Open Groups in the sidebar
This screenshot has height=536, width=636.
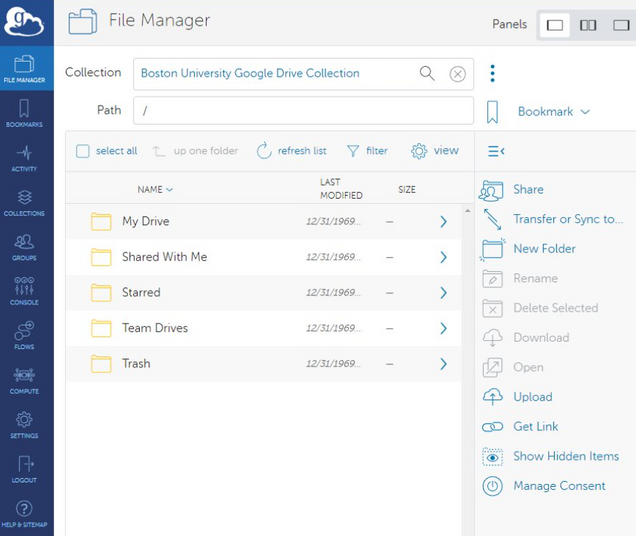(x=24, y=246)
